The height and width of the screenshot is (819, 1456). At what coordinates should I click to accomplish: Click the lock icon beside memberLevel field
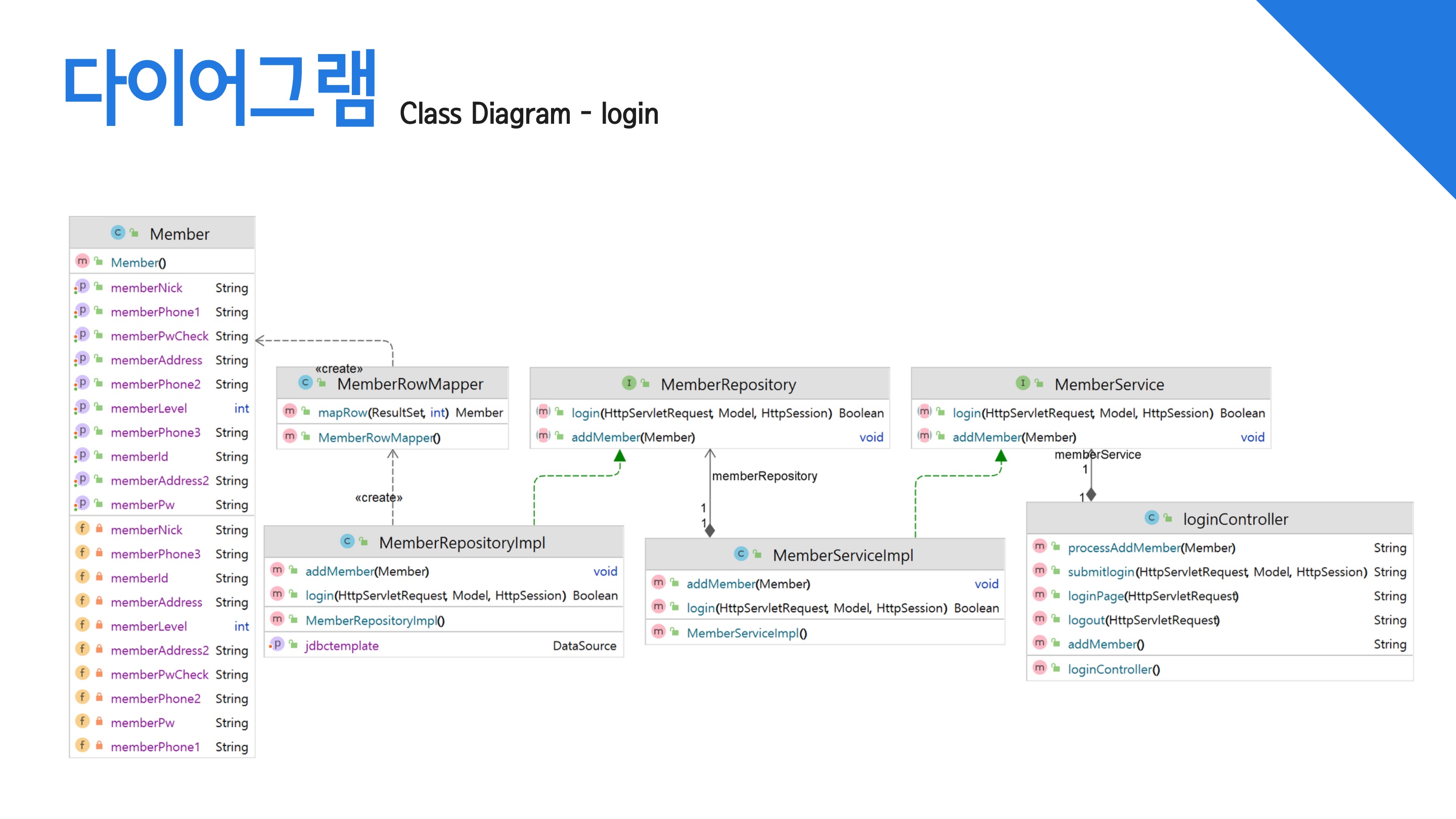point(99,625)
